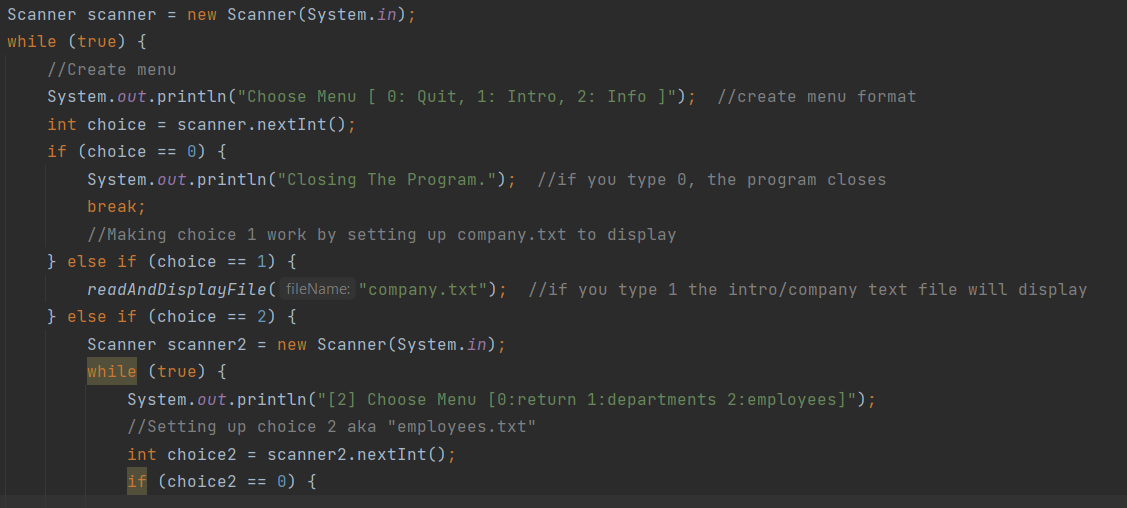Click the "Closing The Program." string

click(387, 180)
